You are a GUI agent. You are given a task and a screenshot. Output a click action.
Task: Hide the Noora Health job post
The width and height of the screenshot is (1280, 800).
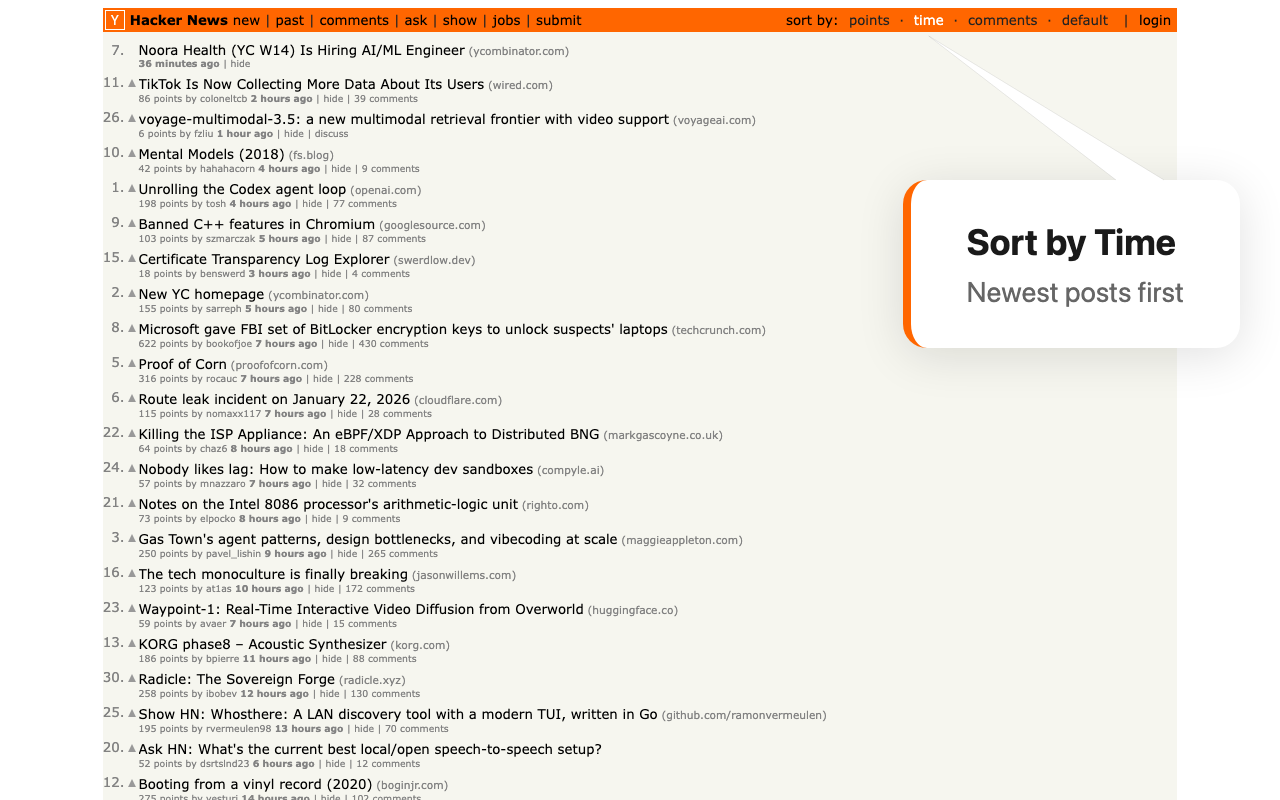(x=241, y=64)
